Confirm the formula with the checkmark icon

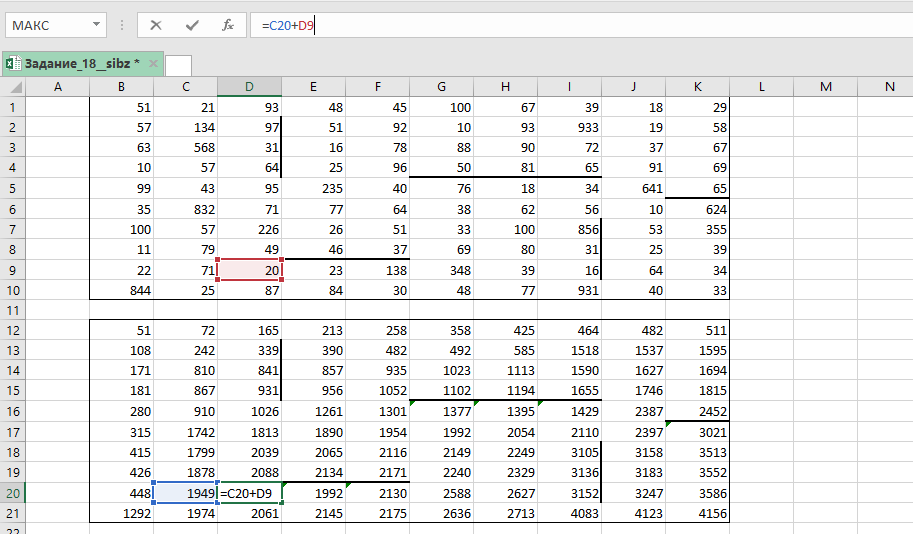[x=192, y=25]
